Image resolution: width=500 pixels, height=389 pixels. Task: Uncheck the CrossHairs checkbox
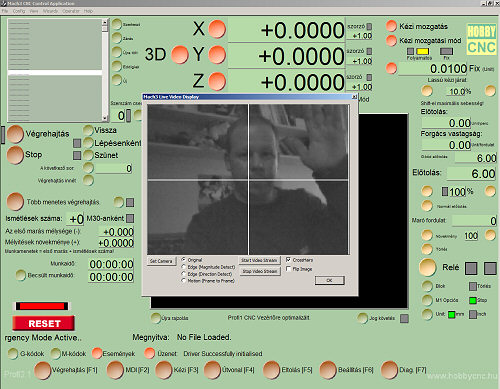[289, 259]
